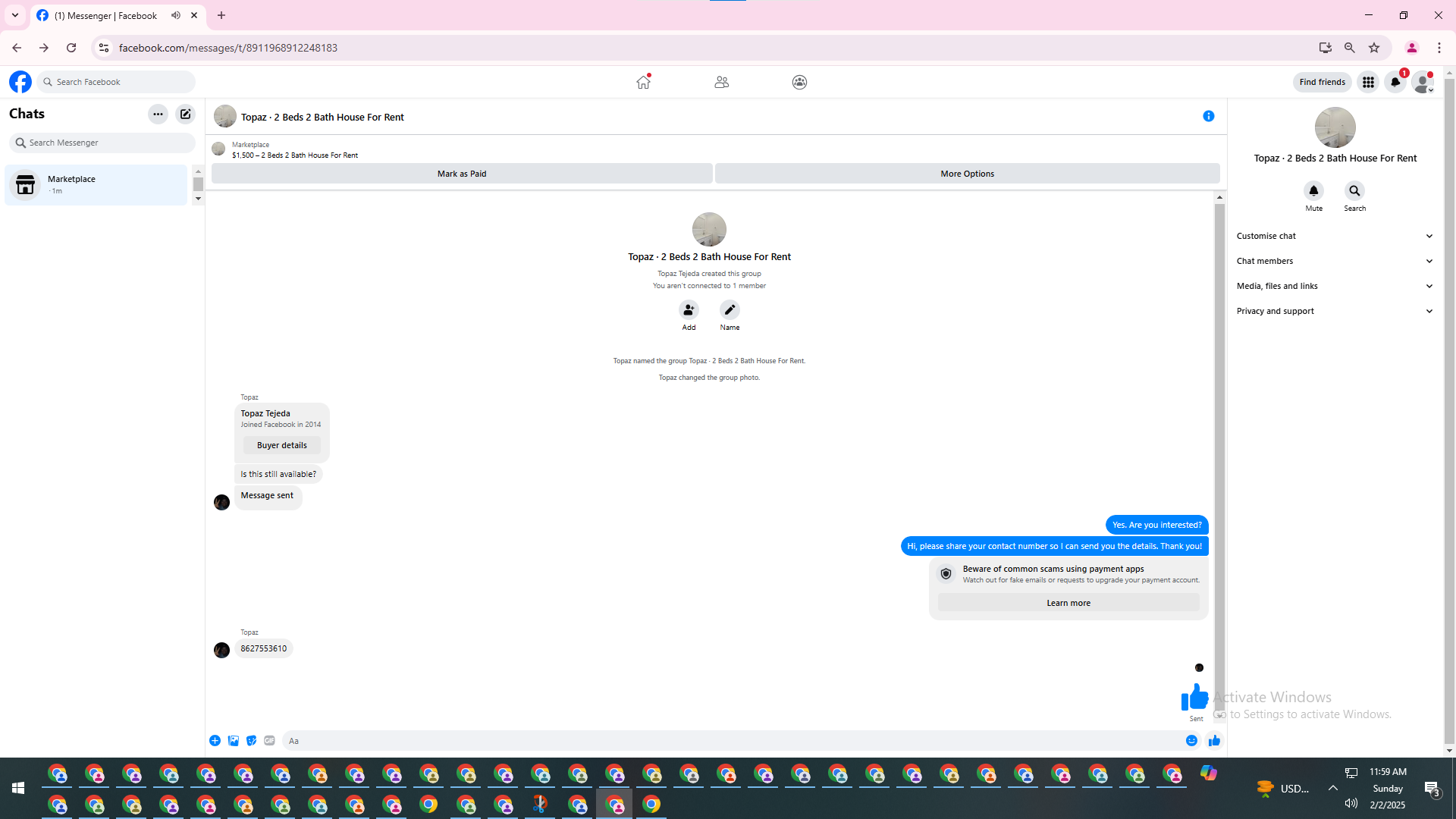Click the conversation information icon
Screen dimensions: 1456x819
click(x=1208, y=116)
